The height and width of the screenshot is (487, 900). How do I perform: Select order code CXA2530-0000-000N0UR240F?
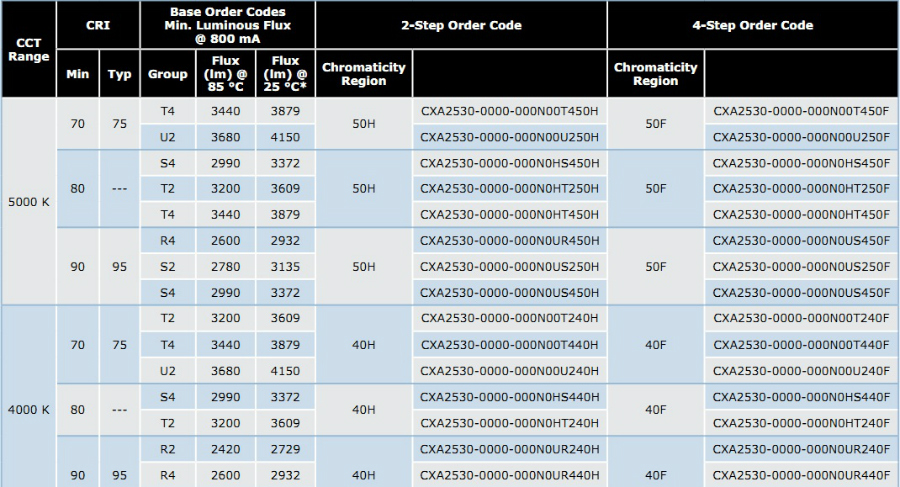801,449
